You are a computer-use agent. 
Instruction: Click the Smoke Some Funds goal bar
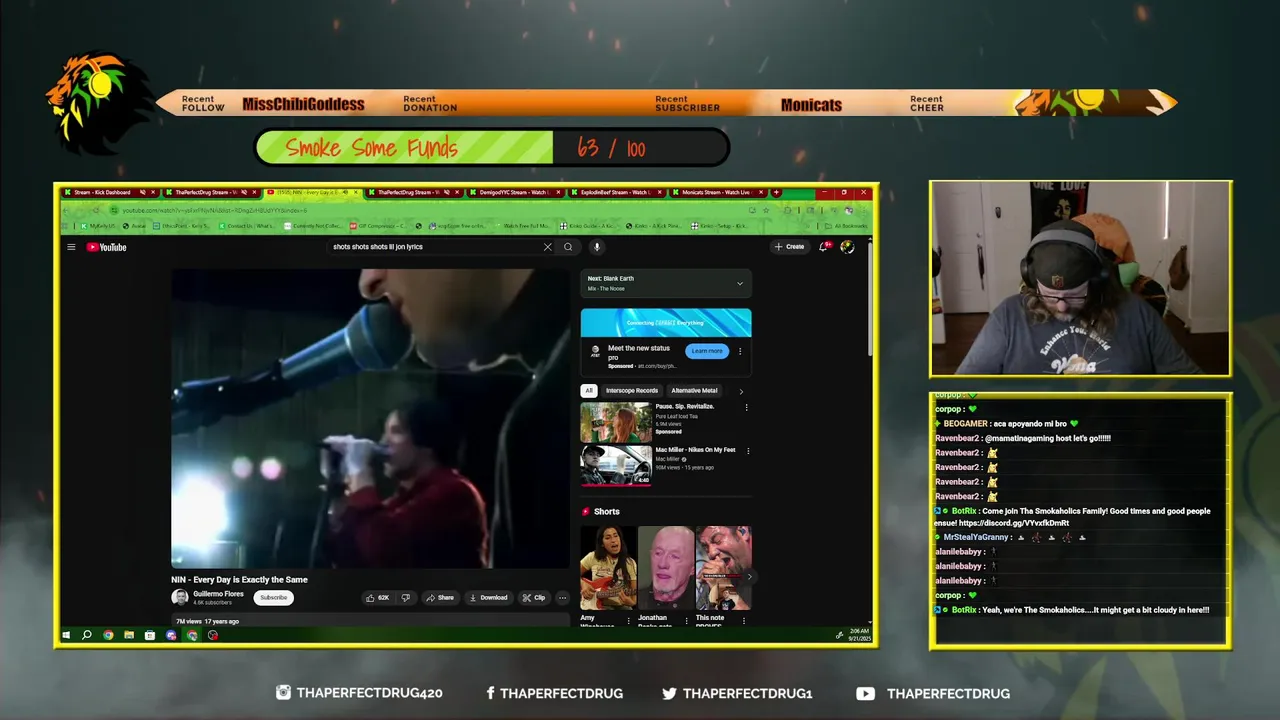point(492,148)
